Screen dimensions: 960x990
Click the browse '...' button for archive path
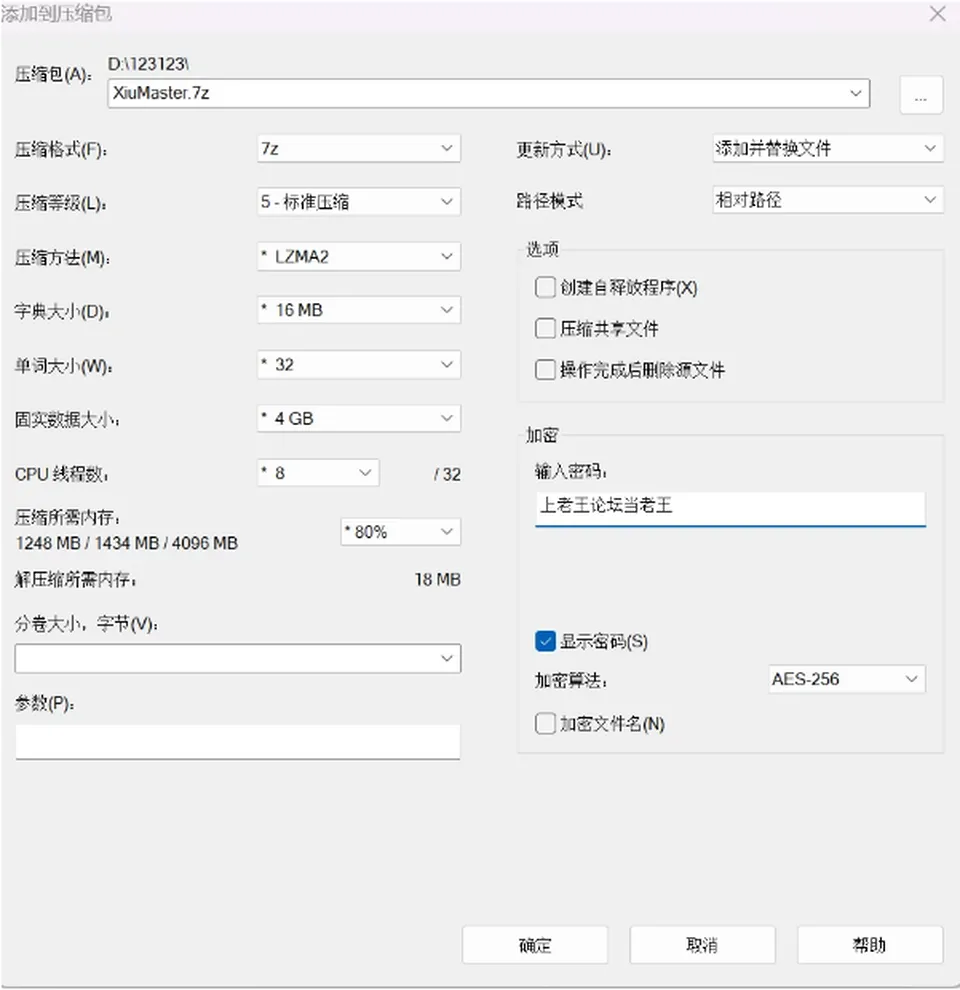pos(921,95)
